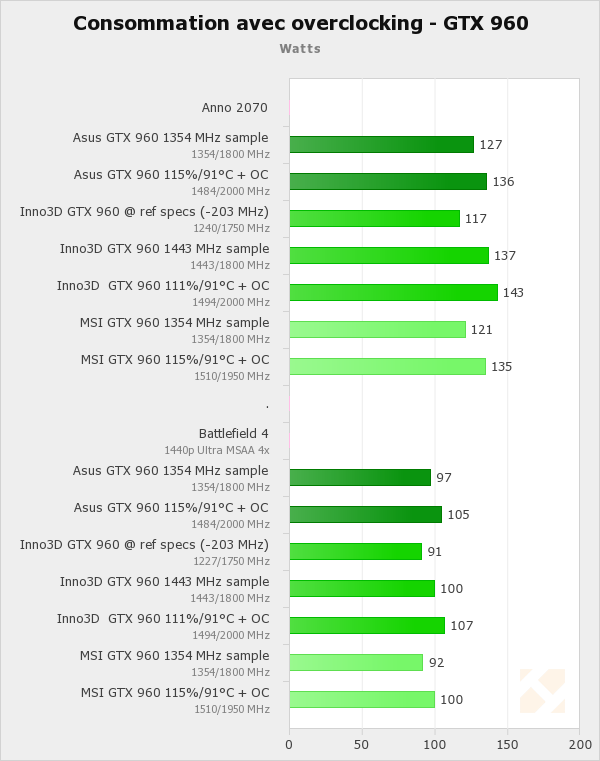Select the Battlefield 4 Asus bar valued 97

point(360,477)
